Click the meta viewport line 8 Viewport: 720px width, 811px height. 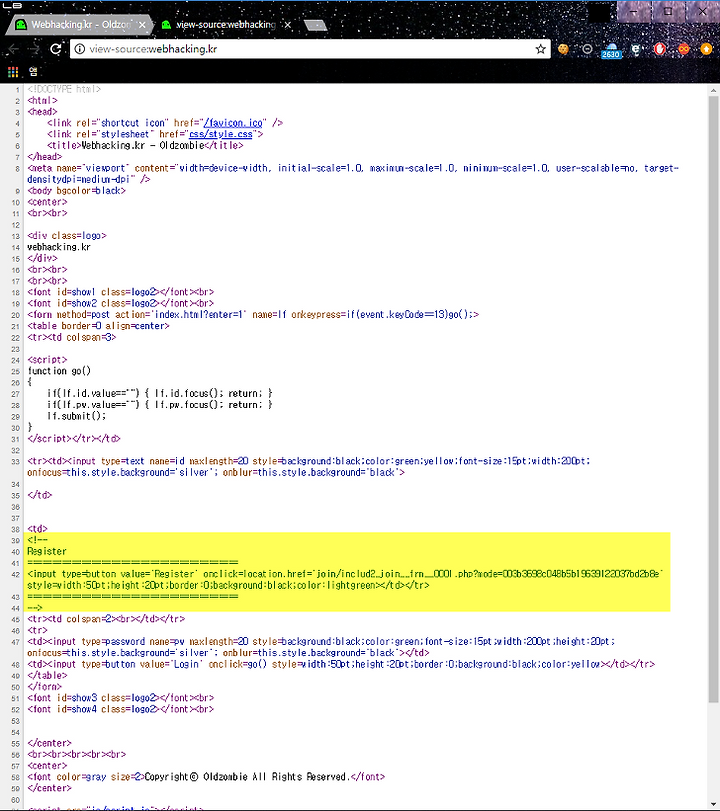point(353,174)
